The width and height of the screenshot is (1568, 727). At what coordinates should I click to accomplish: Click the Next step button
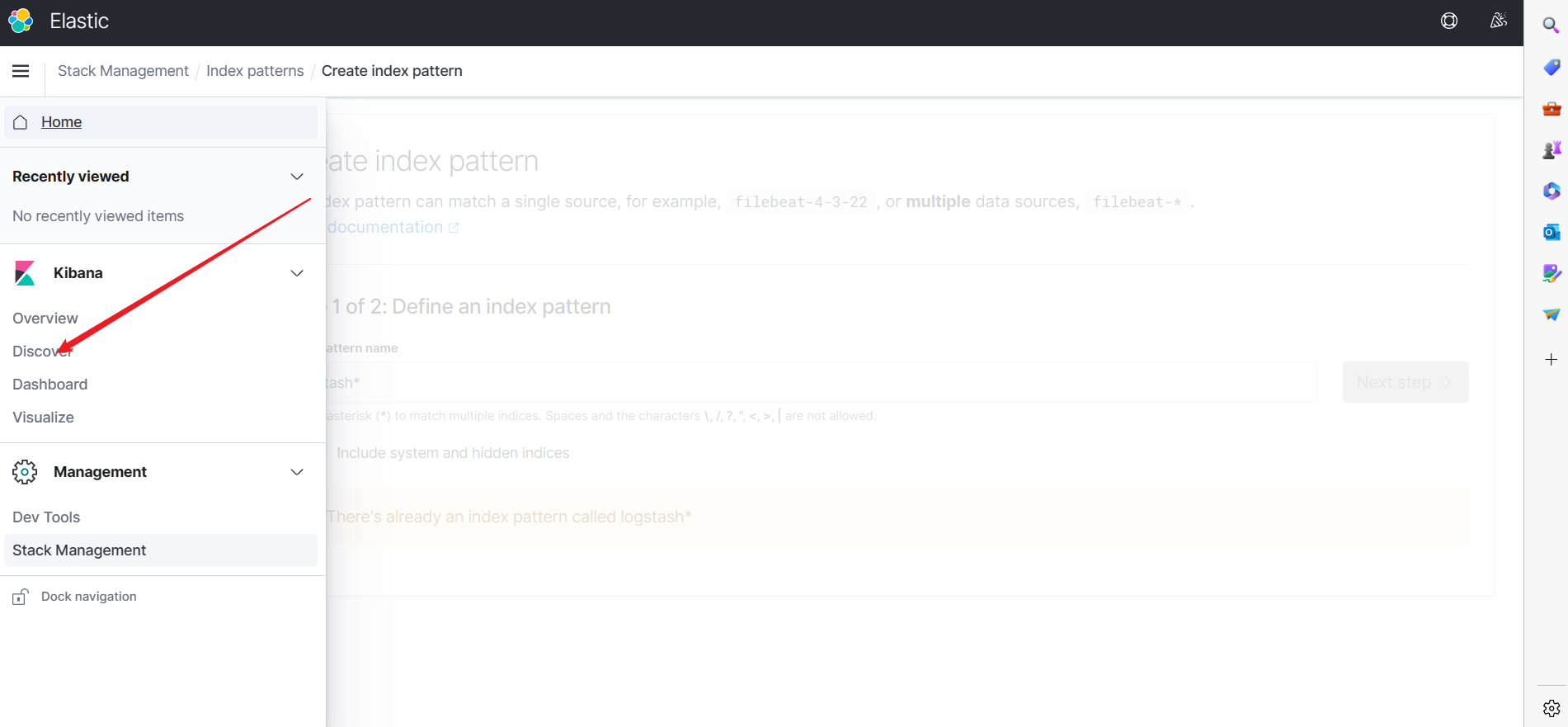click(1406, 382)
